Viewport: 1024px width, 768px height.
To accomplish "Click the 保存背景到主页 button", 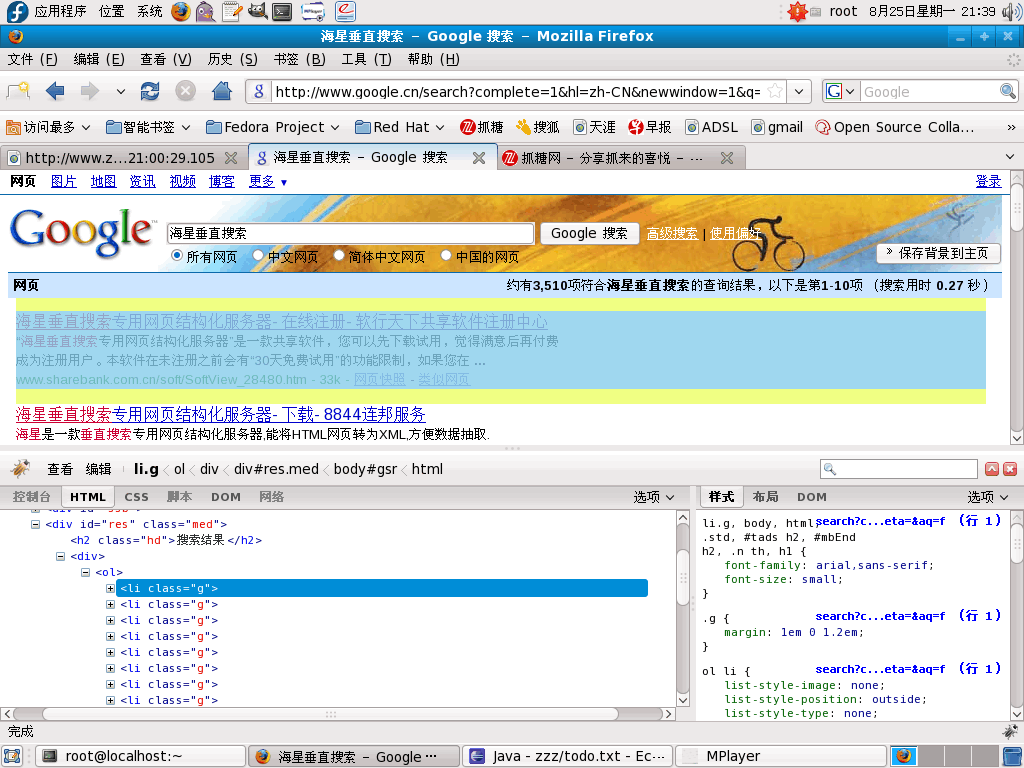I will [x=938, y=253].
